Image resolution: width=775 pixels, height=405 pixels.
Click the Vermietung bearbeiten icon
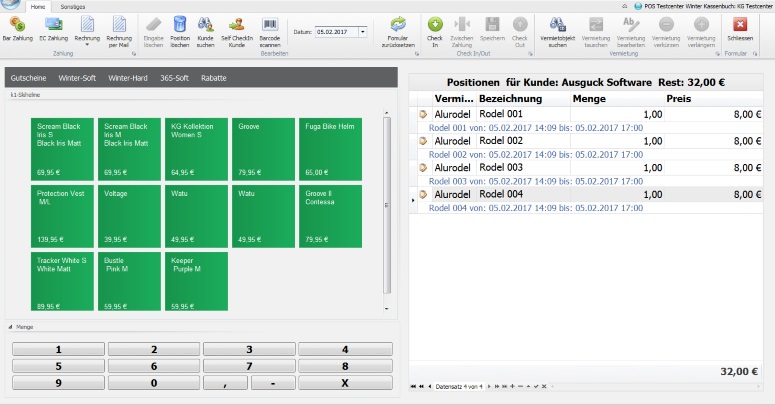631,24
